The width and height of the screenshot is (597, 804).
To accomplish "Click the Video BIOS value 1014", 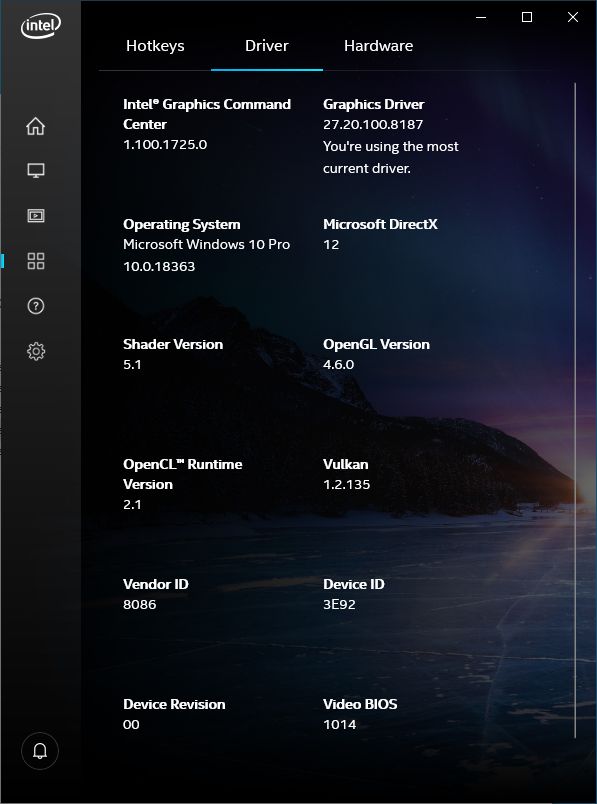I will click(340, 725).
